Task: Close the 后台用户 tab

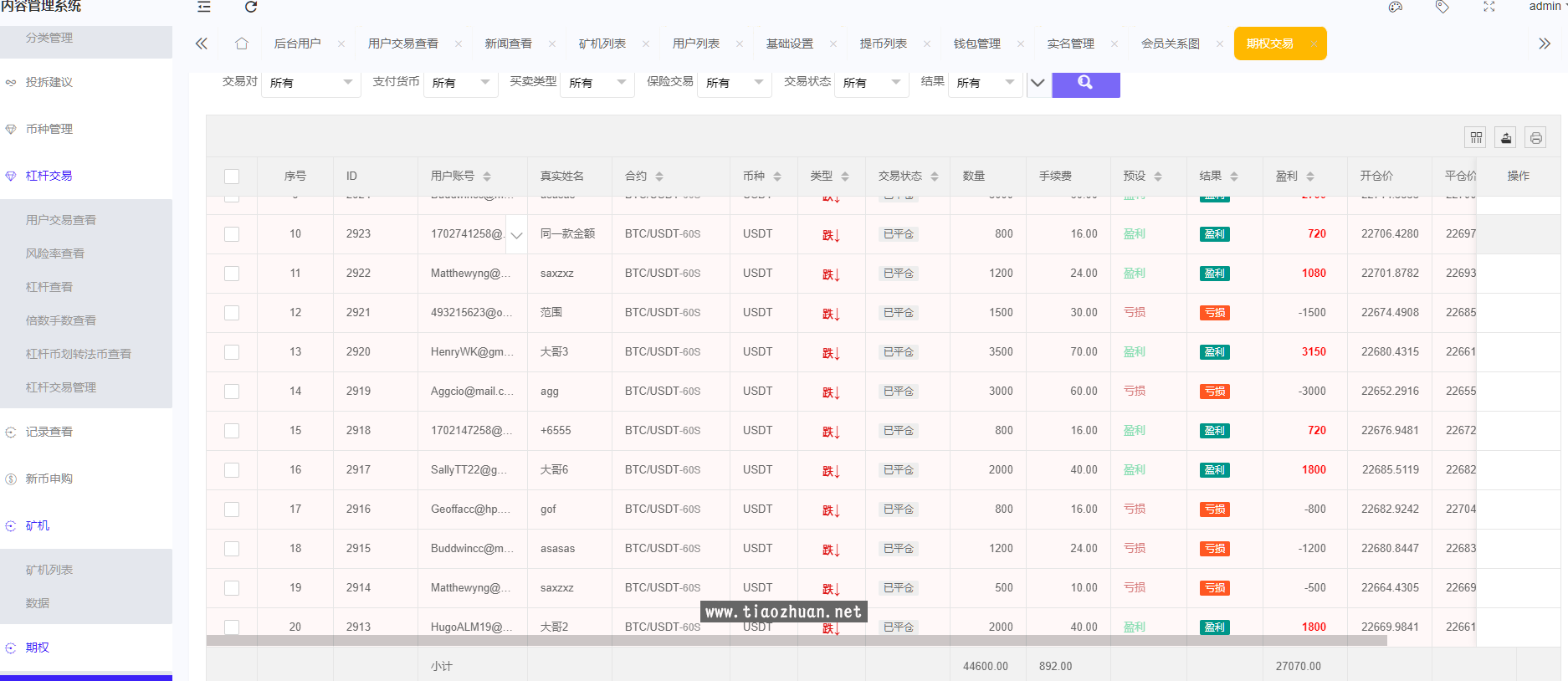Action: pyautogui.click(x=341, y=44)
